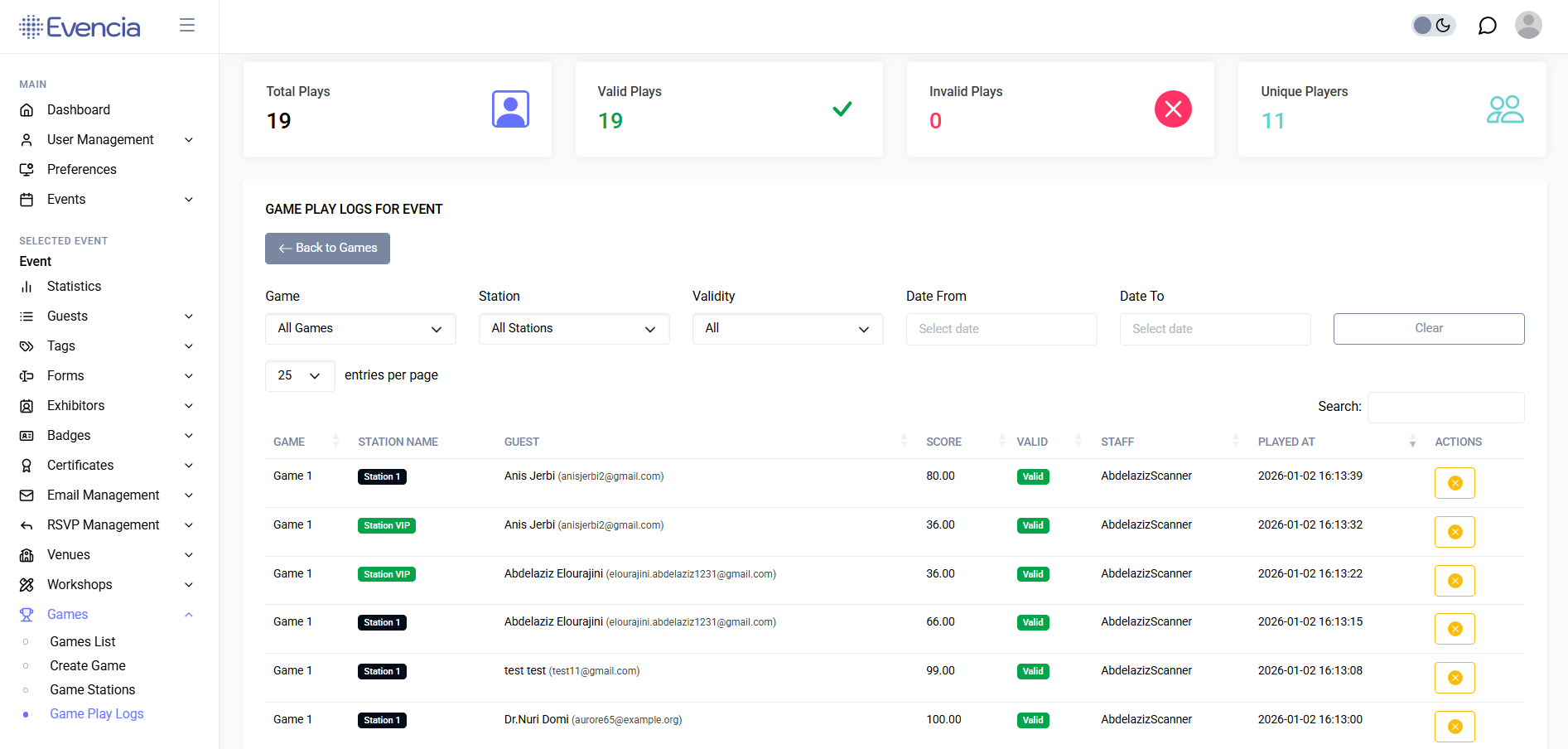Click the Back to Games button
The height and width of the screenshot is (749, 1568).
tap(327, 248)
